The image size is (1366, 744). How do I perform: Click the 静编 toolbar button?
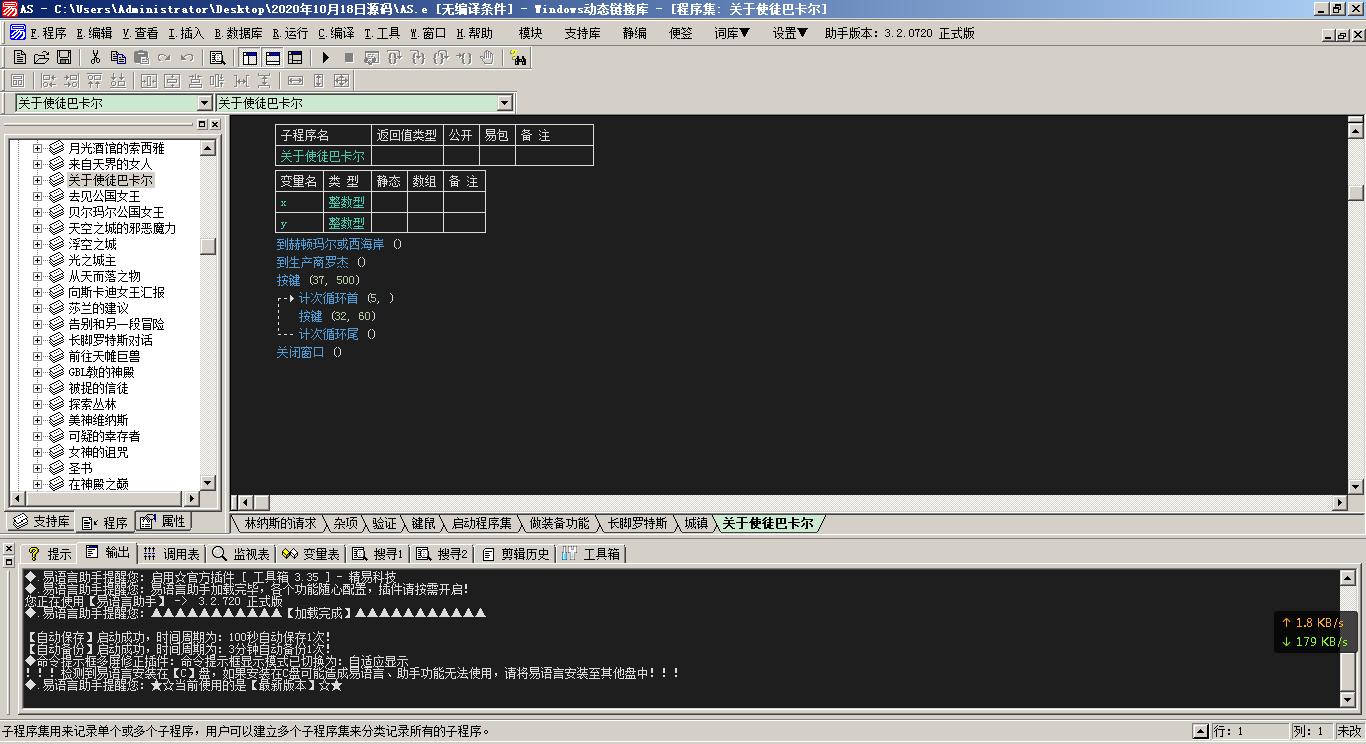pos(634,33)
